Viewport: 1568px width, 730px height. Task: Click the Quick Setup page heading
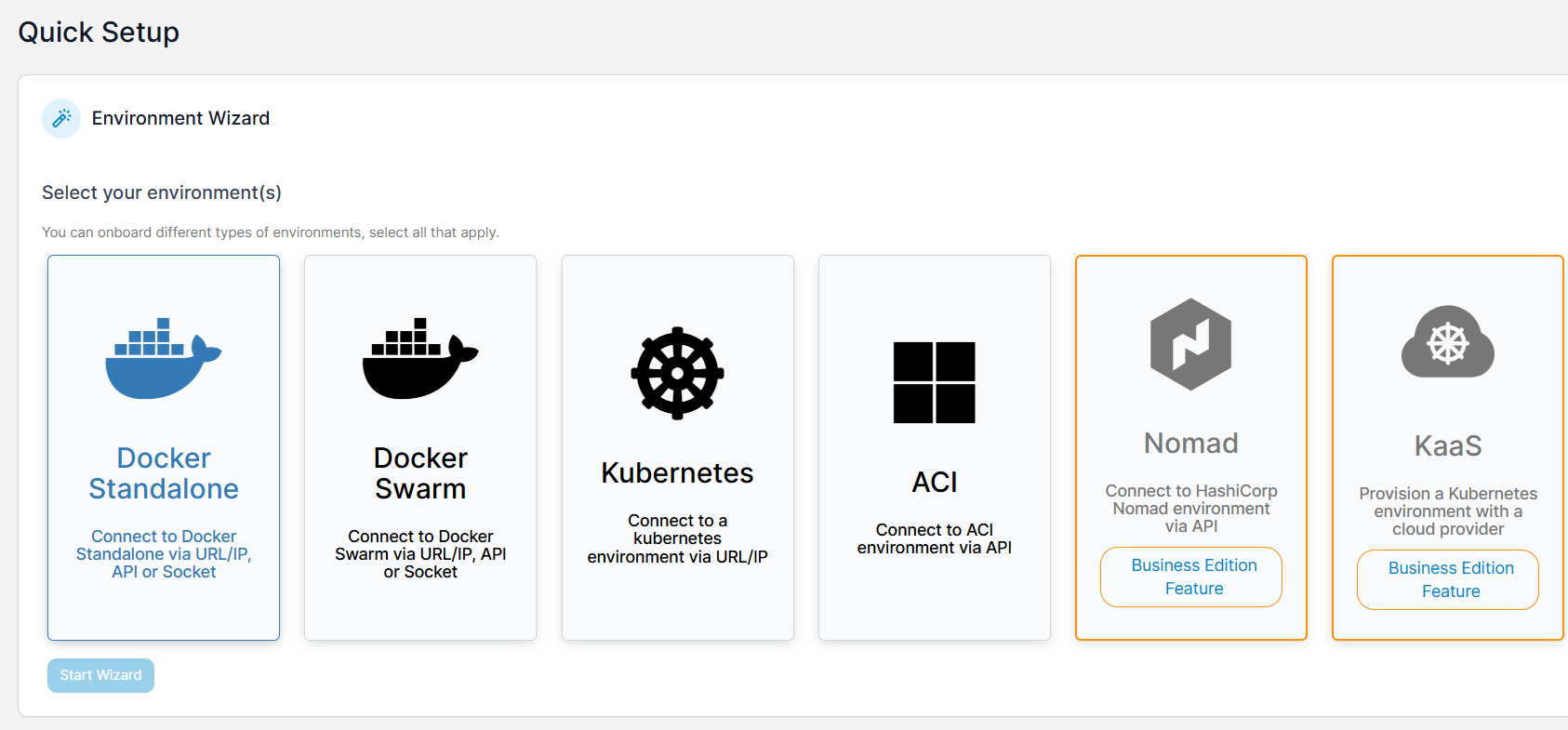pyautogui.click(x=99, y=33)
